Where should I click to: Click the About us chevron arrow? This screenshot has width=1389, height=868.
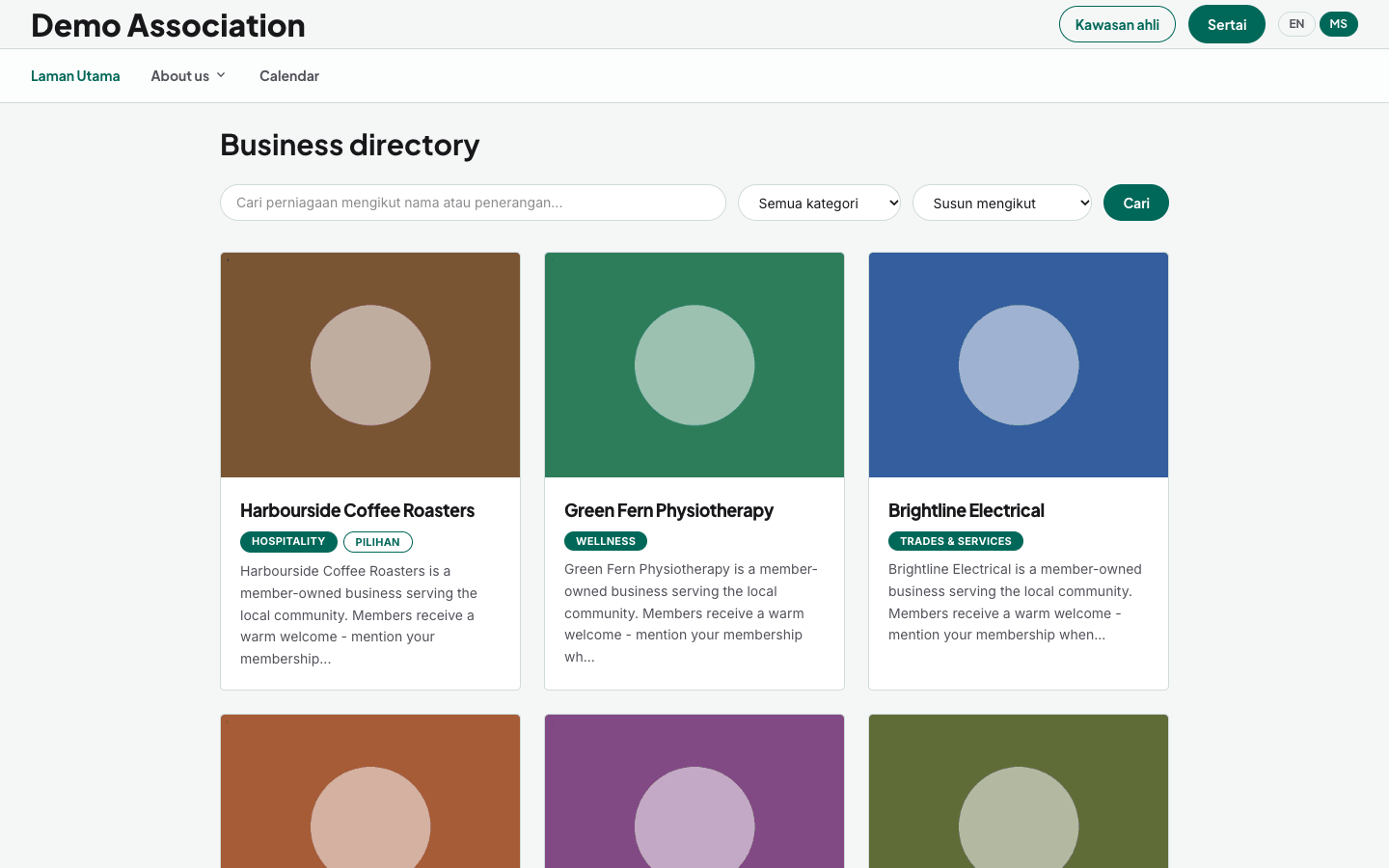(221, 75)
